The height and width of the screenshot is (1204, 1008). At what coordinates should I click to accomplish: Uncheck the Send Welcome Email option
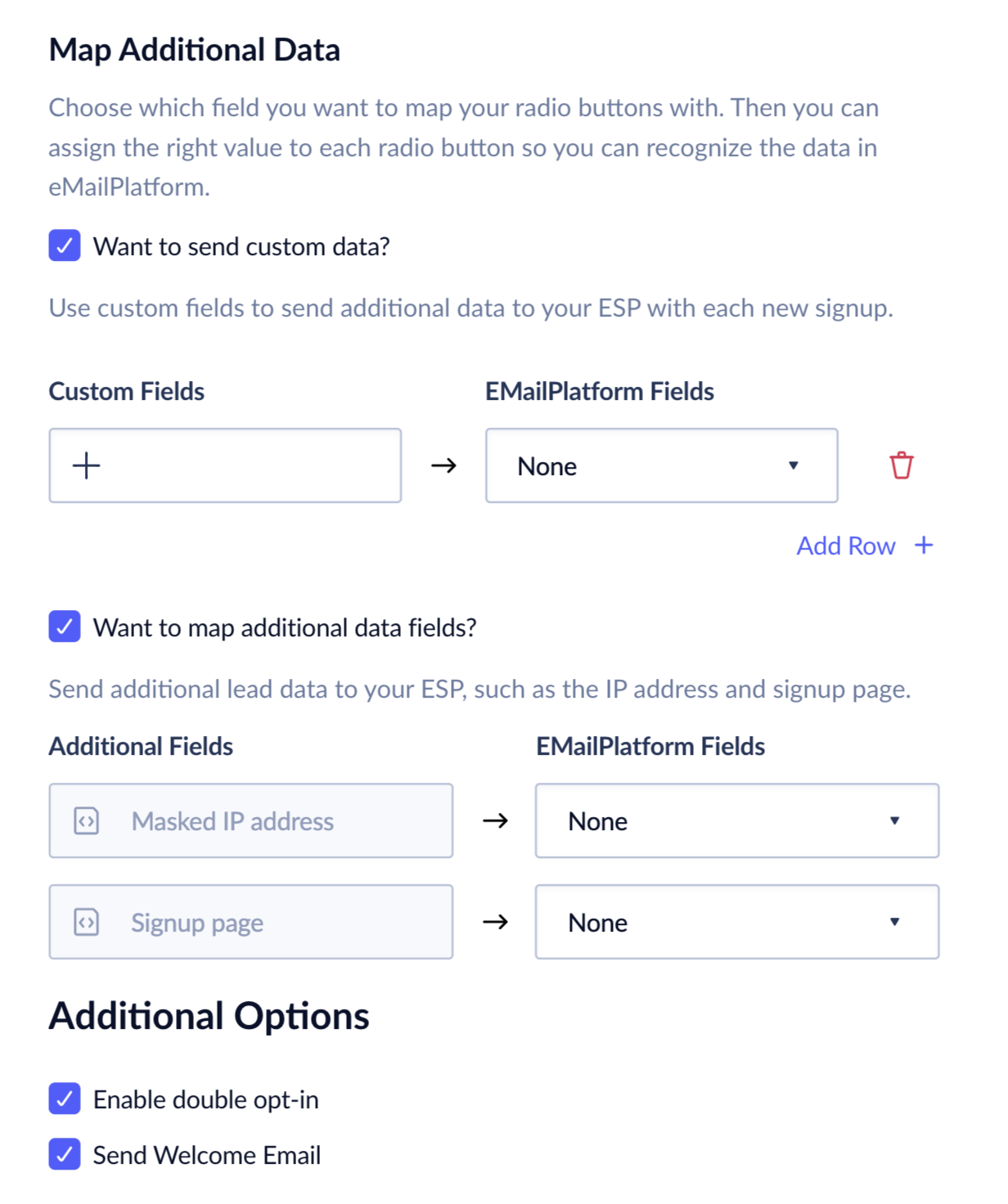coord(65,1154)
